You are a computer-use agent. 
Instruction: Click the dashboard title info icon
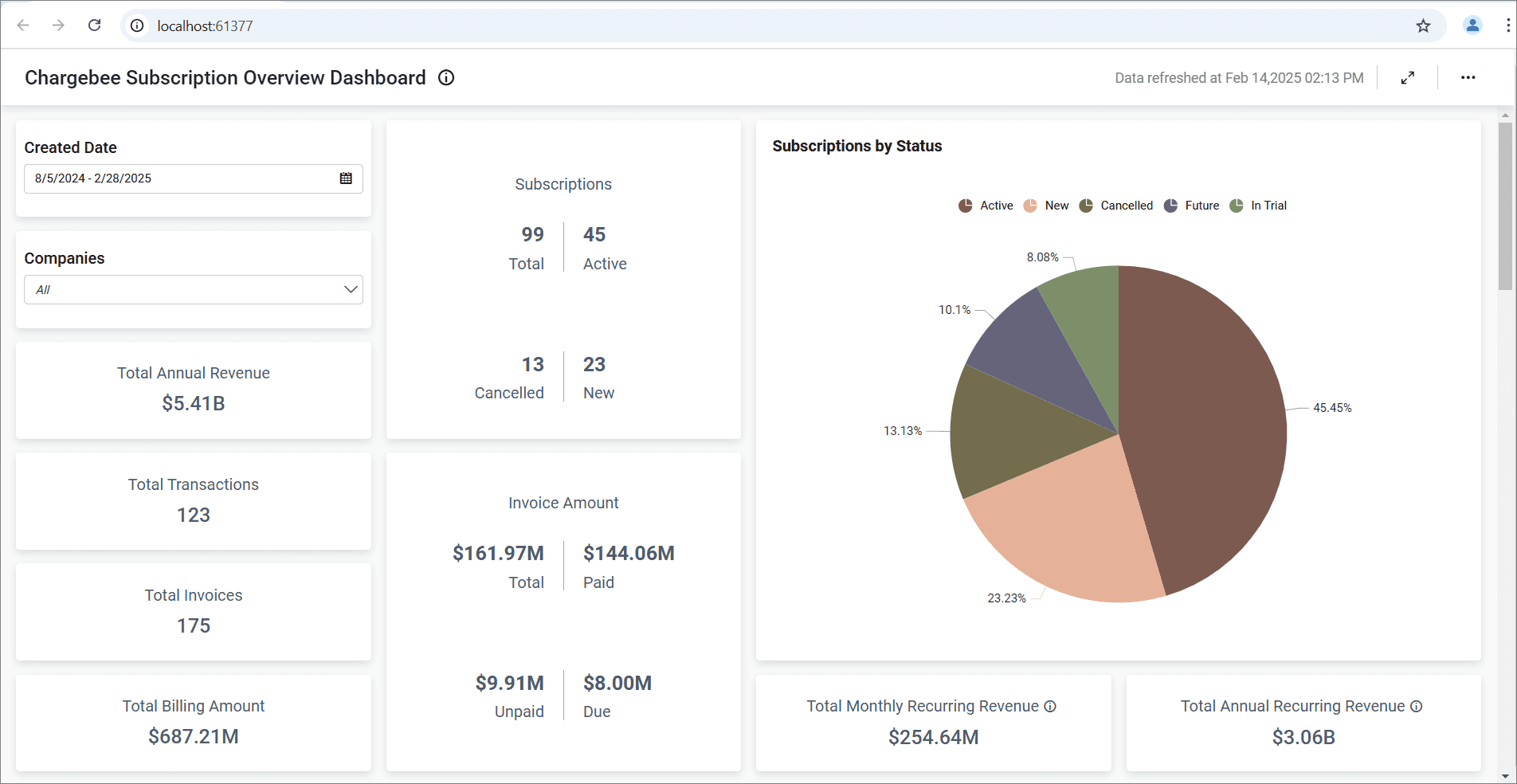click(x=446, y=77)
